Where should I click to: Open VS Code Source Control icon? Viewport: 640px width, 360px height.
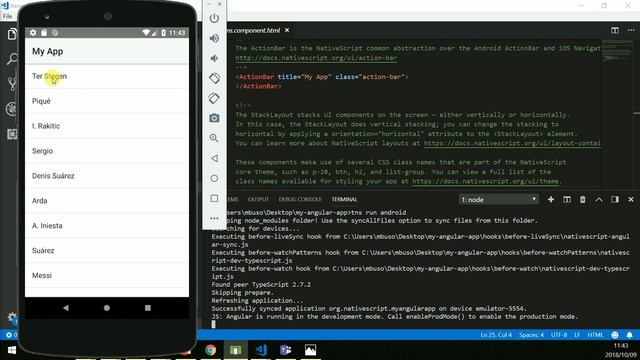12,84
